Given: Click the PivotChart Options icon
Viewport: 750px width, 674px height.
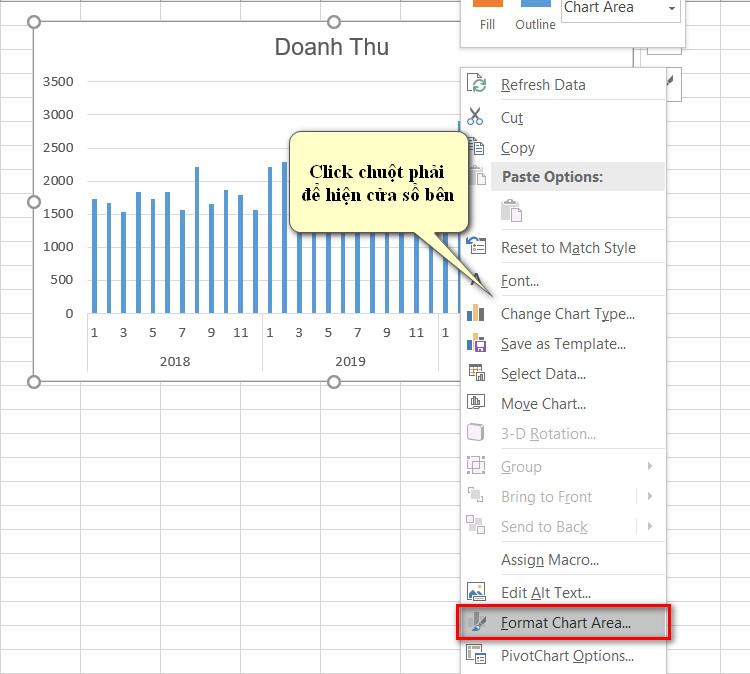Looking at the screenshot, I should click(x=476, y=654).
